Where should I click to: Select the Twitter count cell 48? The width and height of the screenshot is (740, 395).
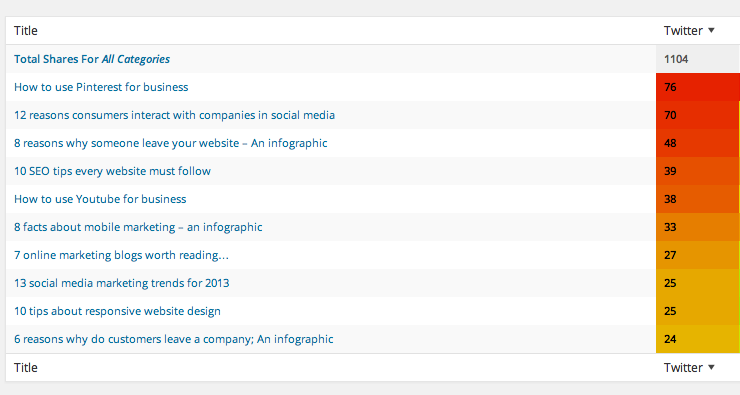[x=698, y=143]
